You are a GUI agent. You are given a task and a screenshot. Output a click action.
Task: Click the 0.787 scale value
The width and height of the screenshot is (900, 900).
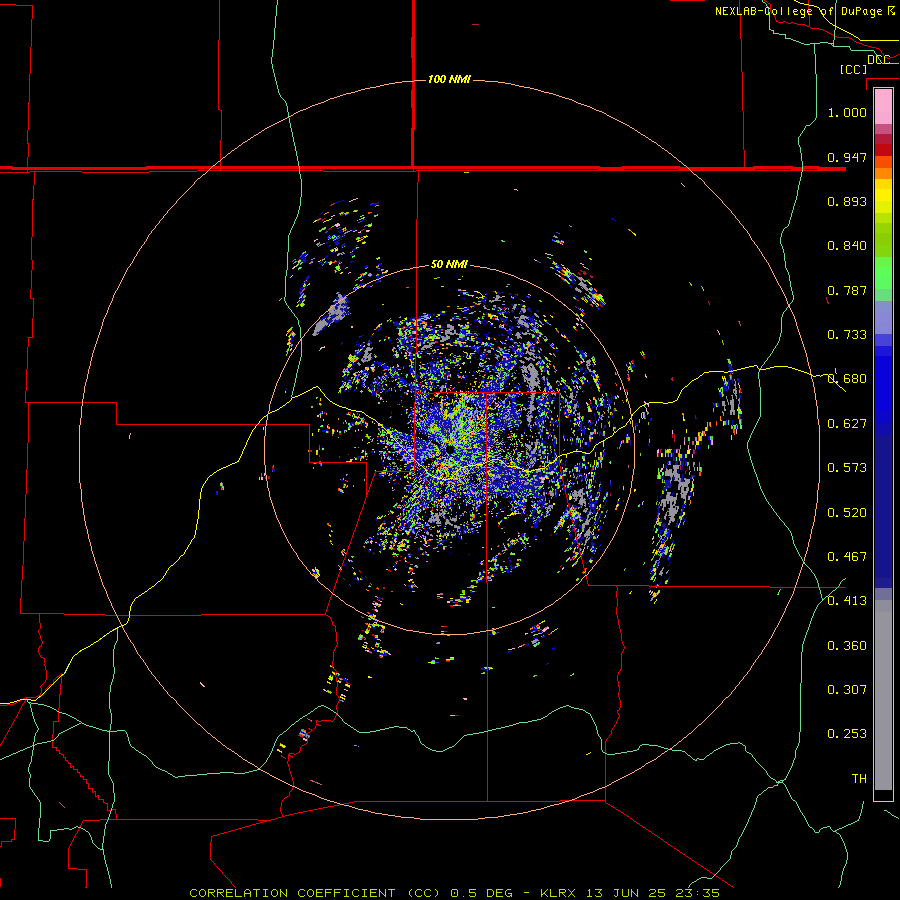click(x=847, y=290)
